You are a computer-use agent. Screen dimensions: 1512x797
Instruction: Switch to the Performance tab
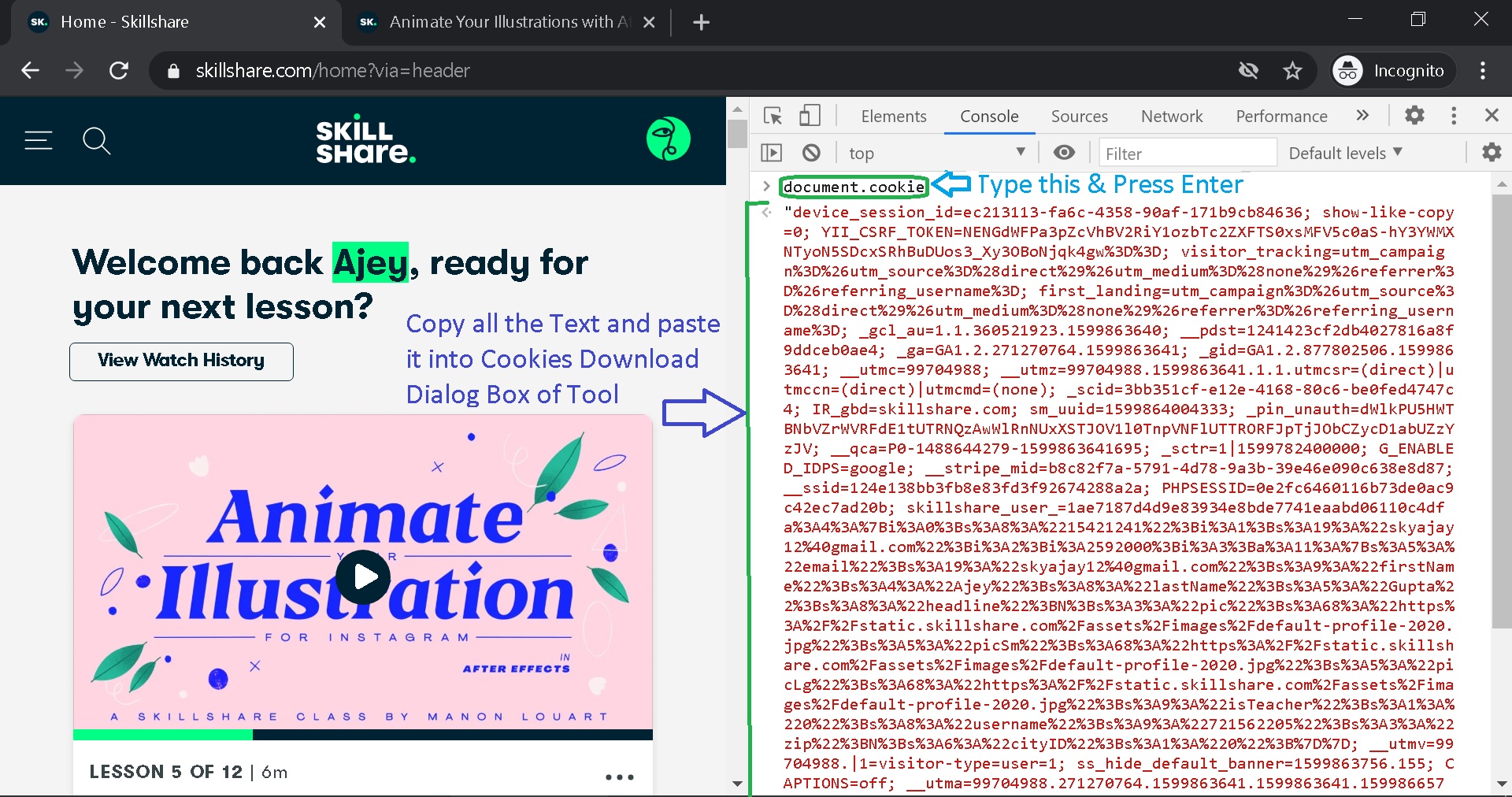coord(1281,117)
